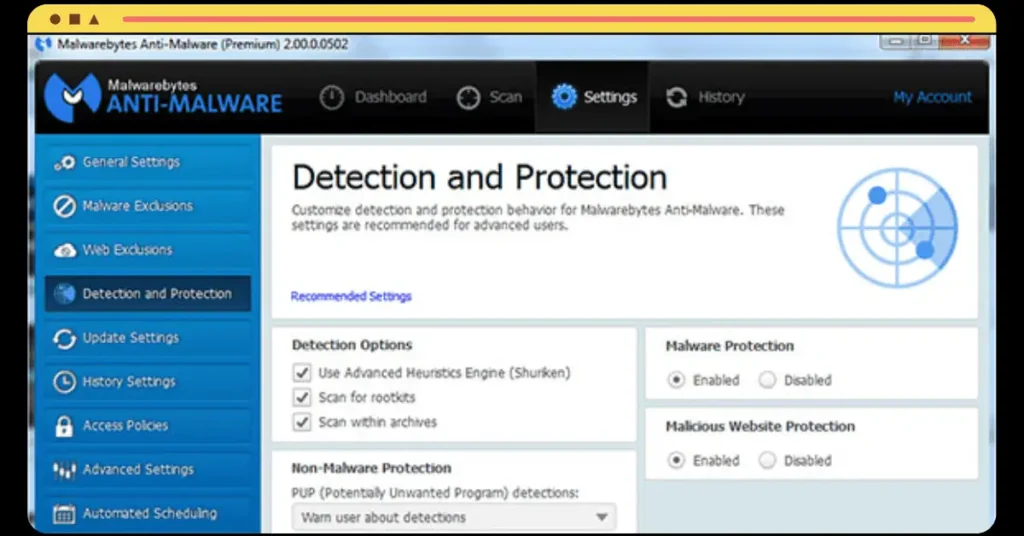The image size is (1024, 536).
Task: Click the Malwarebytes logo in the header
Action: [x=163, y=97]
